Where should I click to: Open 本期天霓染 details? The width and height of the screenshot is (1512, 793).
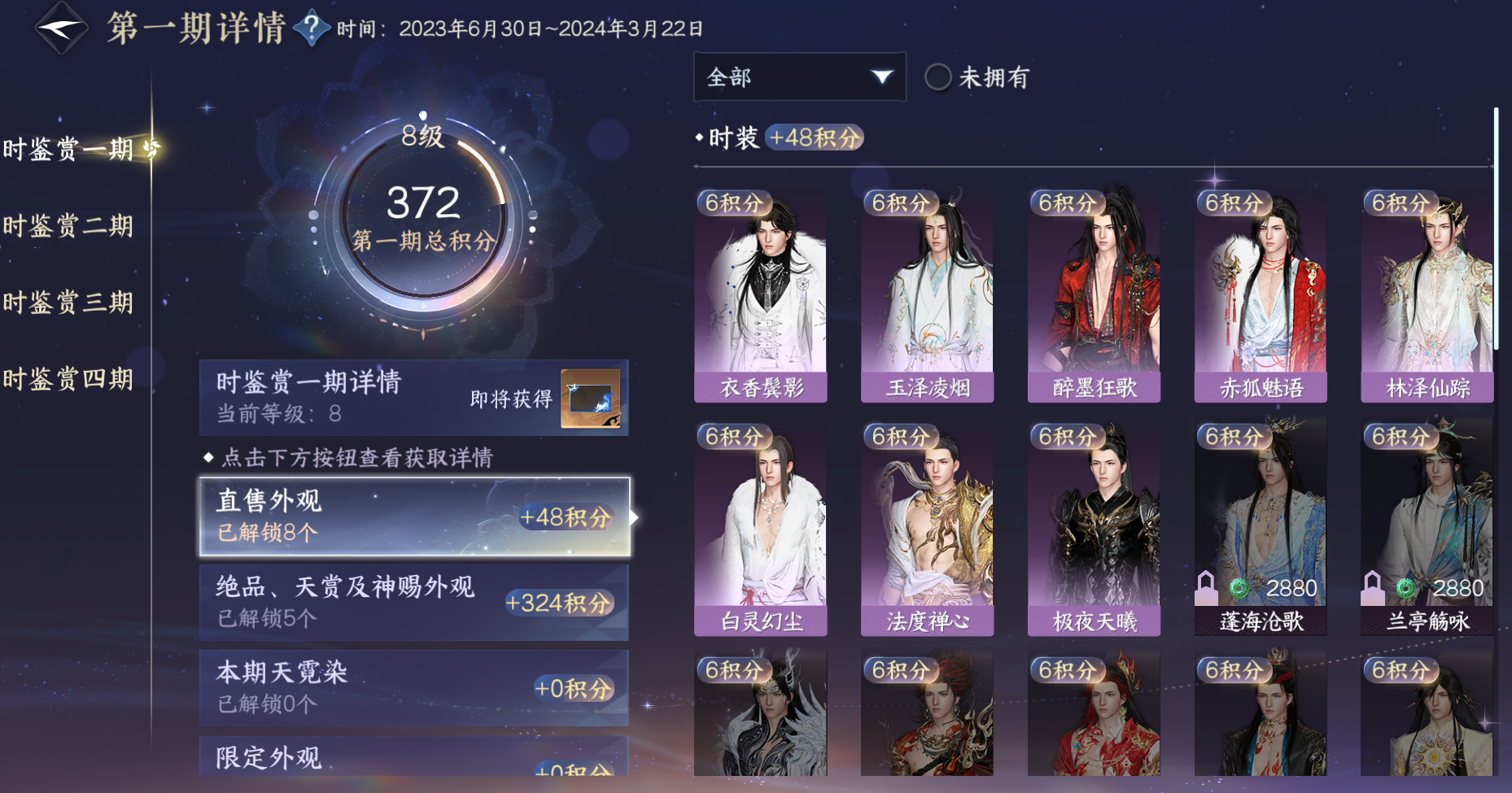414,688
